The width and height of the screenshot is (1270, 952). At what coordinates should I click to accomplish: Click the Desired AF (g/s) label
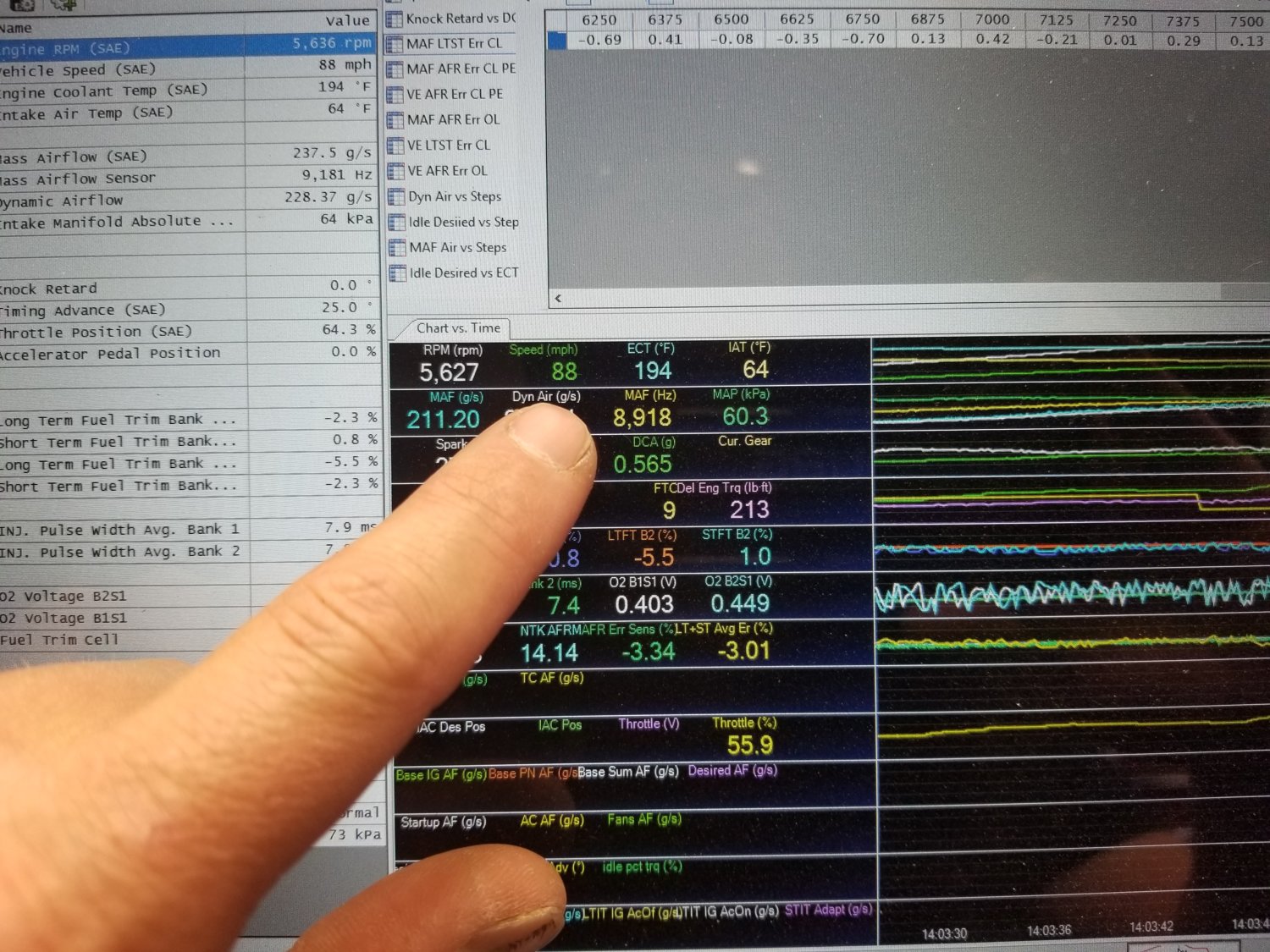[733, 771]
